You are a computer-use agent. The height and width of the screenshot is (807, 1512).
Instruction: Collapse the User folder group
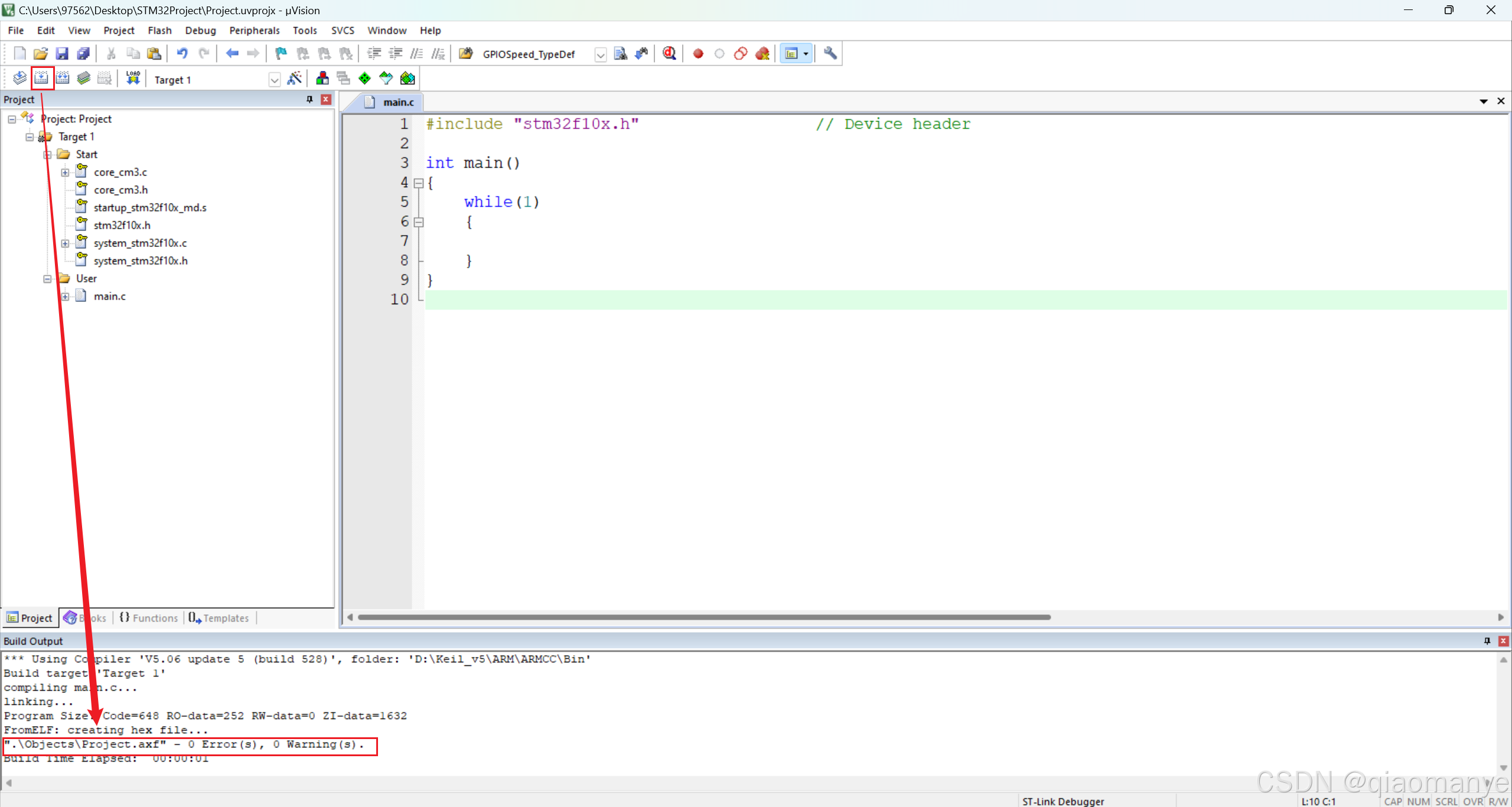47,279
